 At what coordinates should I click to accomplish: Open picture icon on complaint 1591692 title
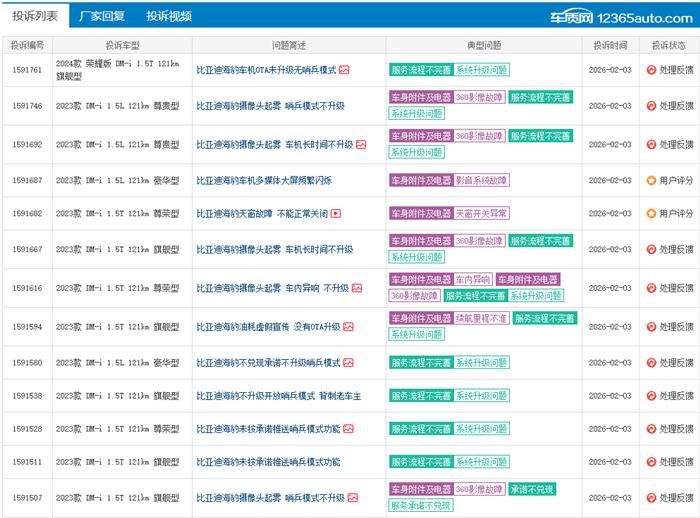[361, 144]
